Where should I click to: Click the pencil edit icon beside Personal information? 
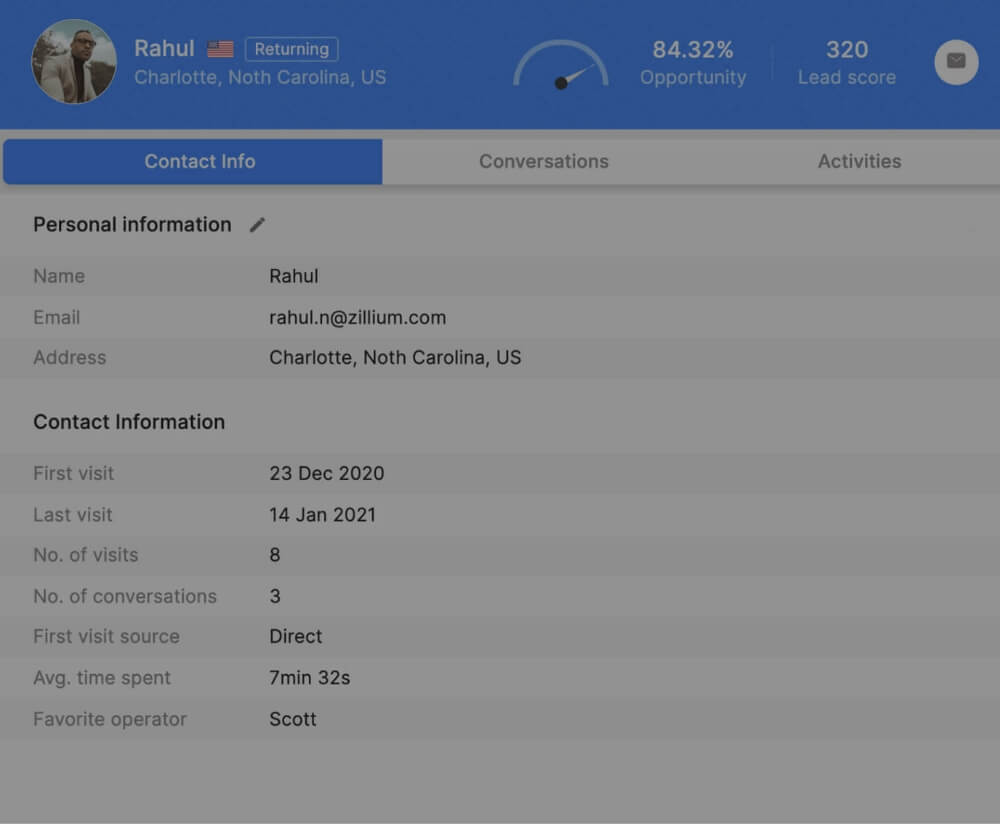pos(257,225)
